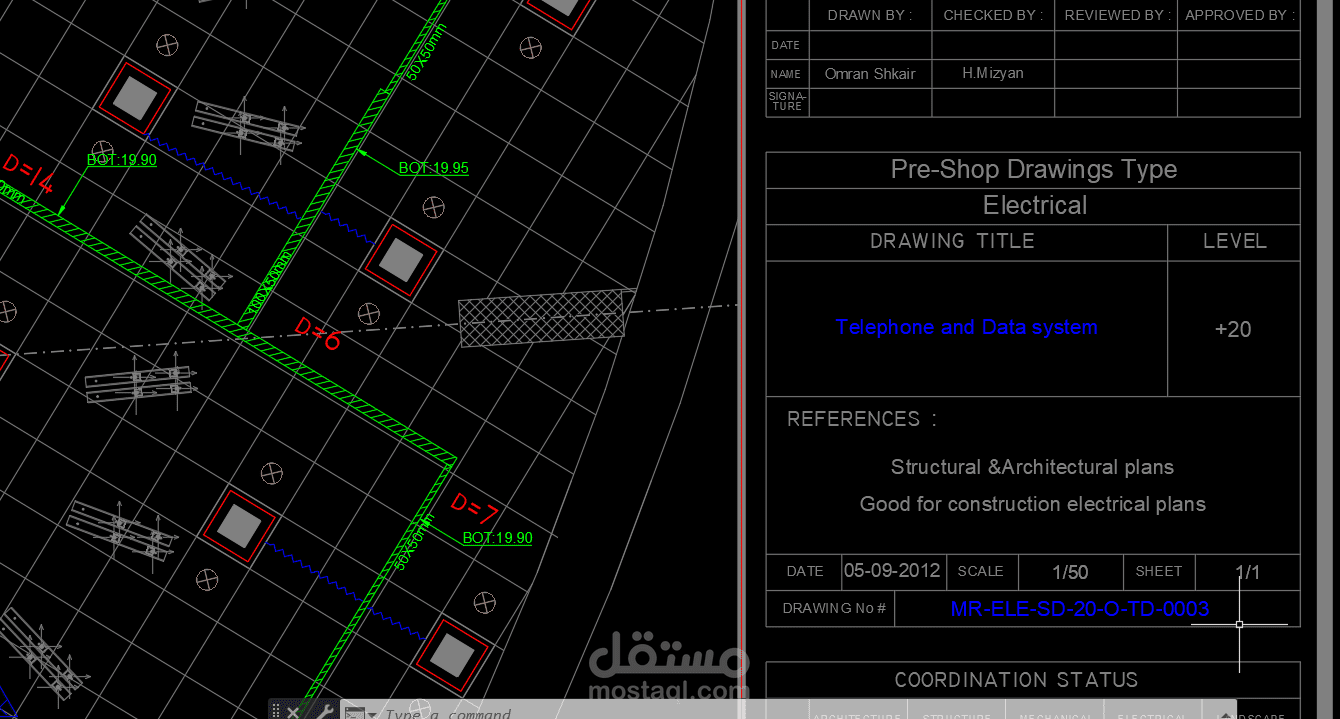Select the 'BOT:19.90' annotation near D=14
Image resolution: width=1340 pixels, height=719 pixels.
point(122,159)
